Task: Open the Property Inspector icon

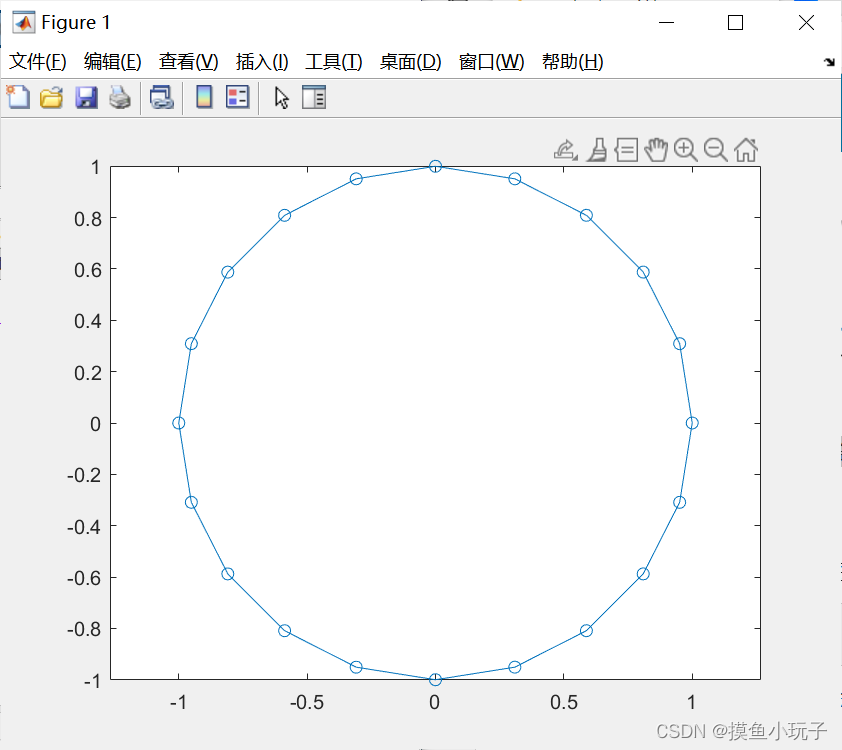Action: 314,98
